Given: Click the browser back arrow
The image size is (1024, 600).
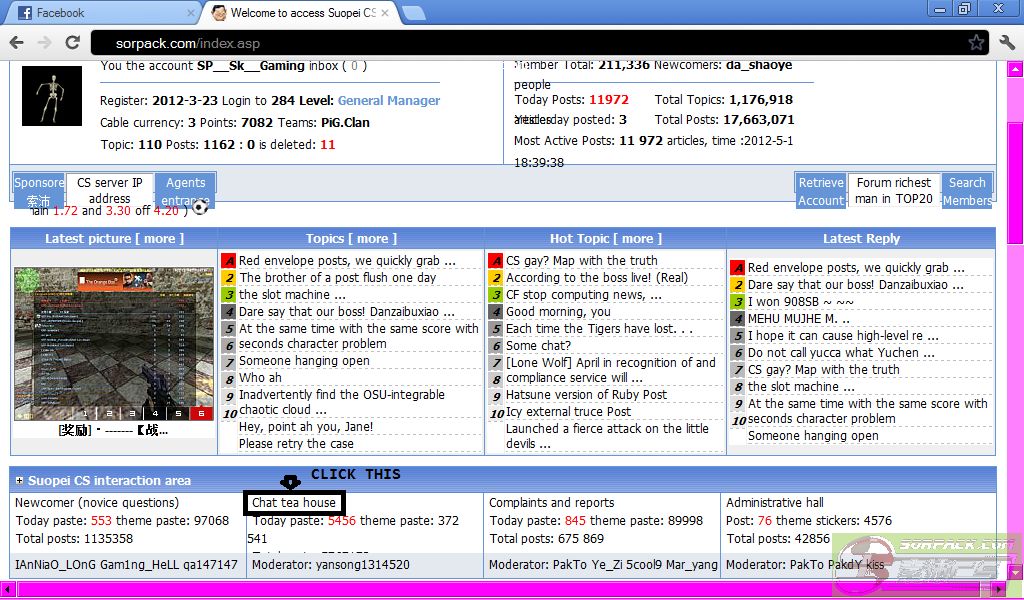Looking at the screenshot, I should pyautogui.click(x=17, y=43).
